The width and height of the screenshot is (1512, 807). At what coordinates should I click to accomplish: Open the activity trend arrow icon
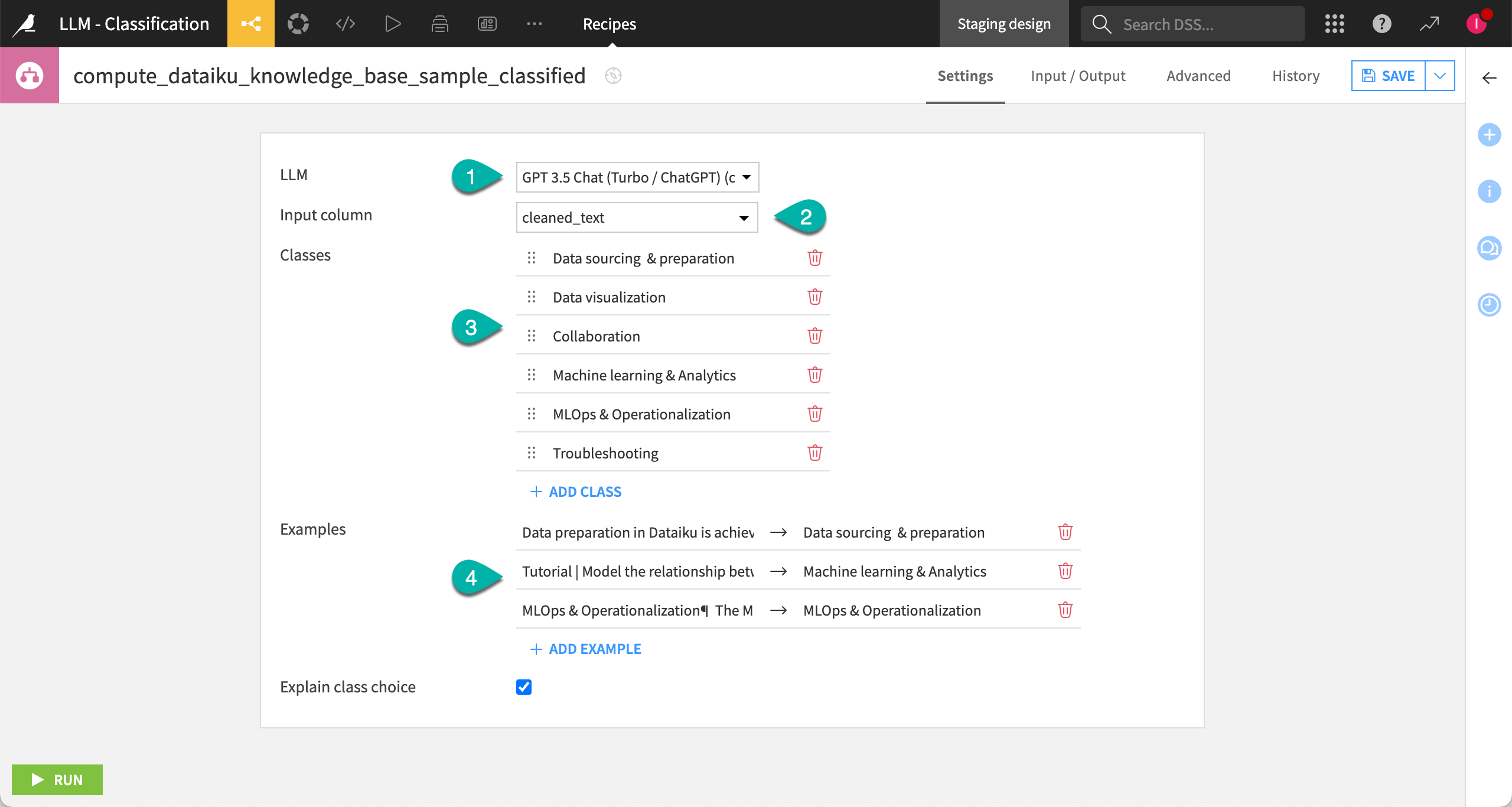pos(1429,24)
